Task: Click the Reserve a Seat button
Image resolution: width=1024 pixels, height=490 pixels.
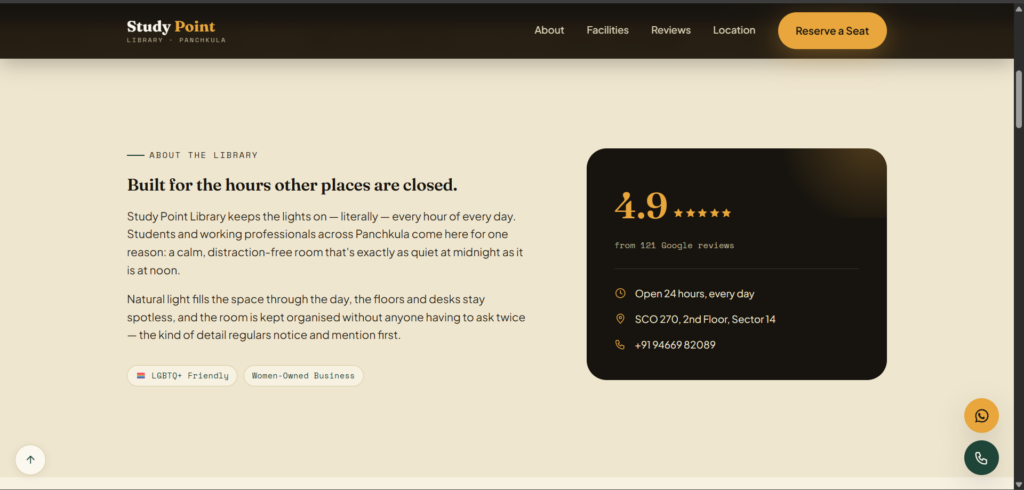Action: 832,31
